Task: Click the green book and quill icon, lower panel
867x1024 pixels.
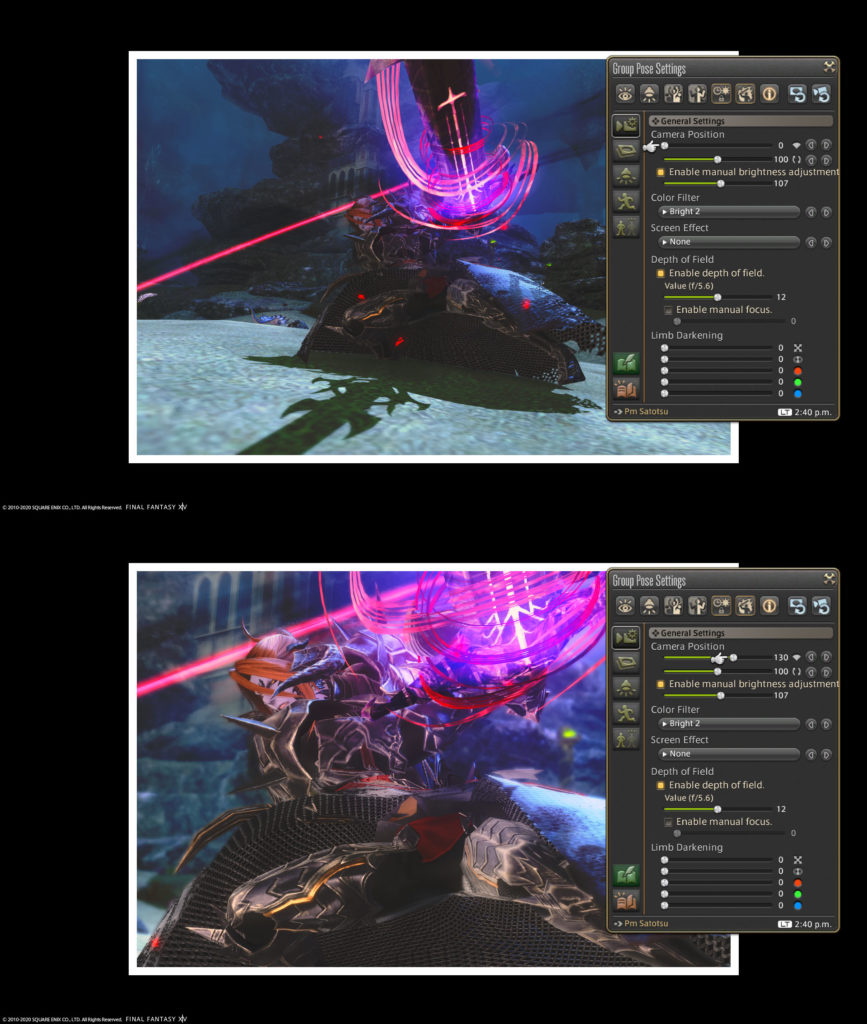Action: [x=626, y=875]
